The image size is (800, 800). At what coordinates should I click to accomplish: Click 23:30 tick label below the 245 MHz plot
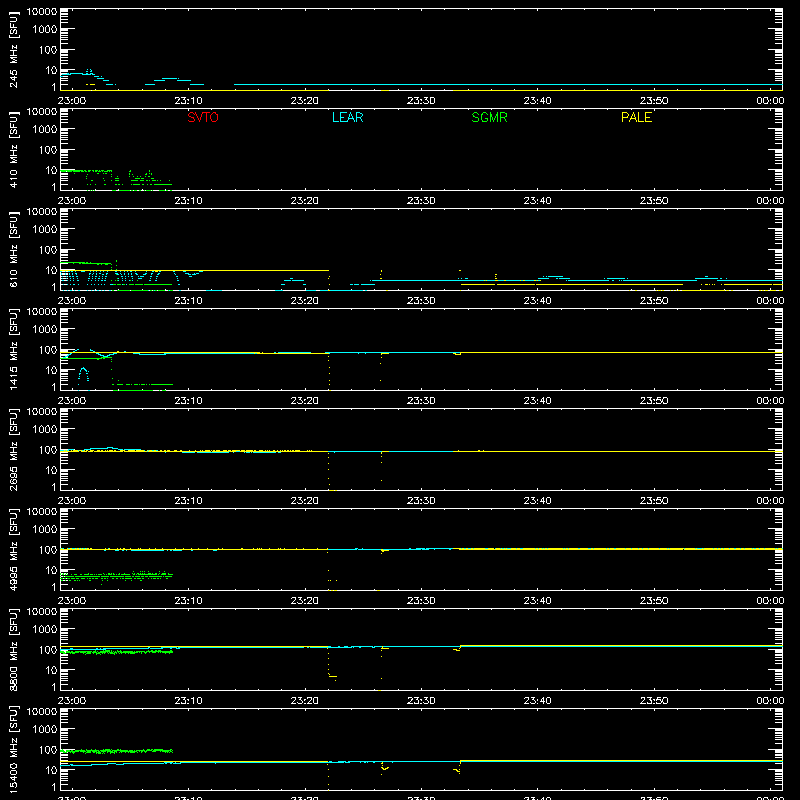(421, 101)
